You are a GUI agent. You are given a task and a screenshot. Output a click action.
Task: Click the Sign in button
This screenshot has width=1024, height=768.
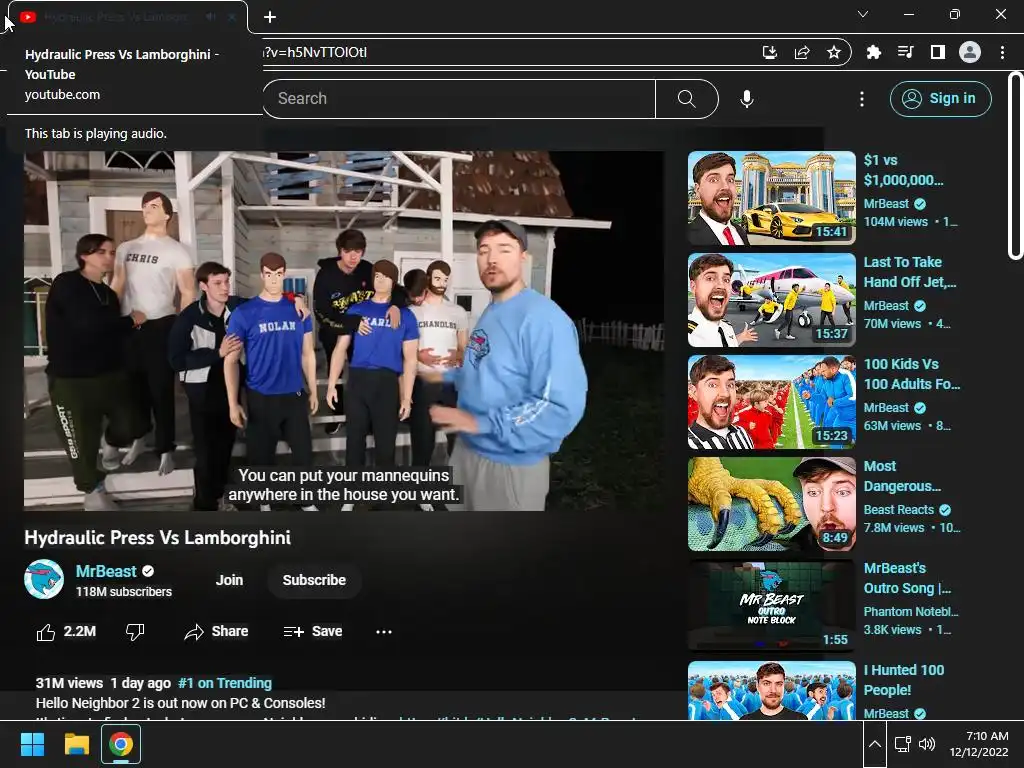pos(940,99)
